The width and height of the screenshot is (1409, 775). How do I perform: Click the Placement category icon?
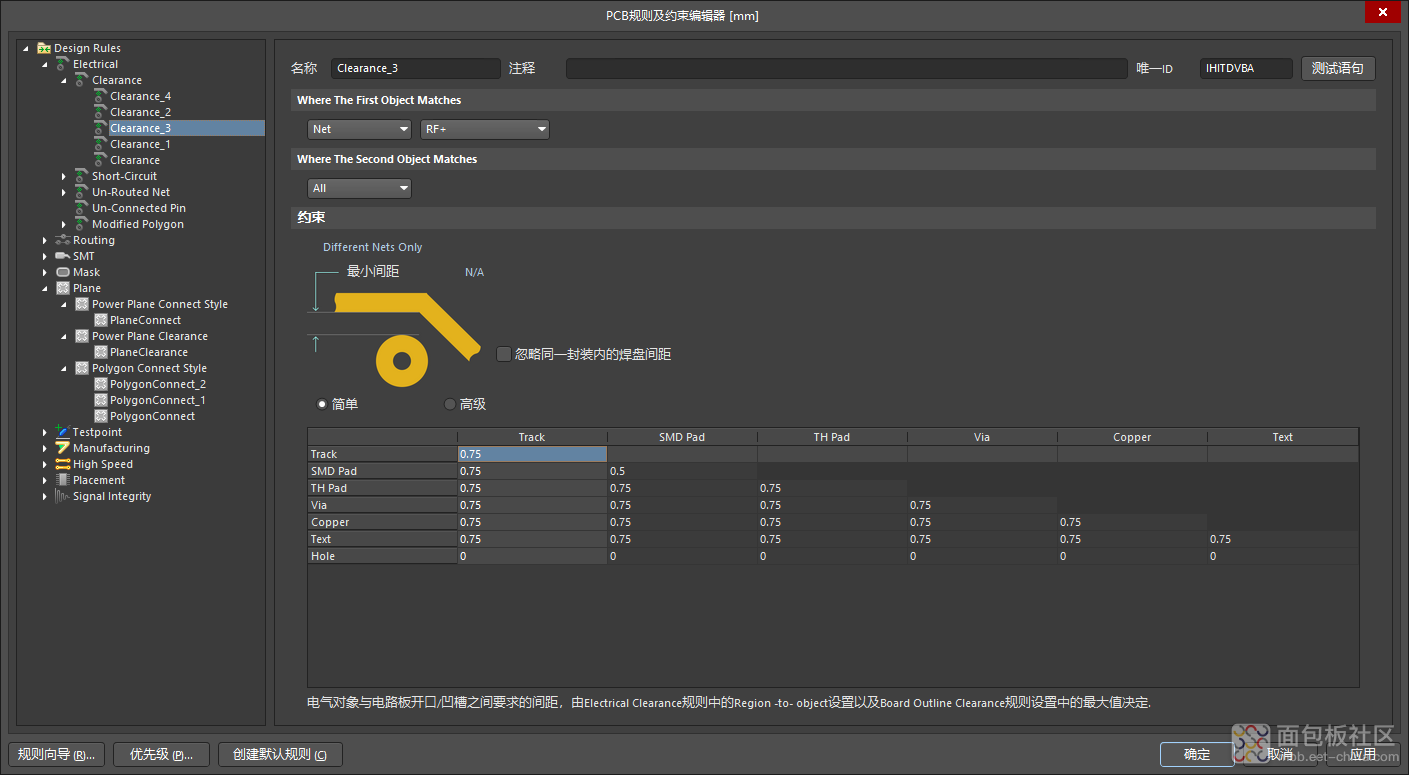[x=63, y=480]
